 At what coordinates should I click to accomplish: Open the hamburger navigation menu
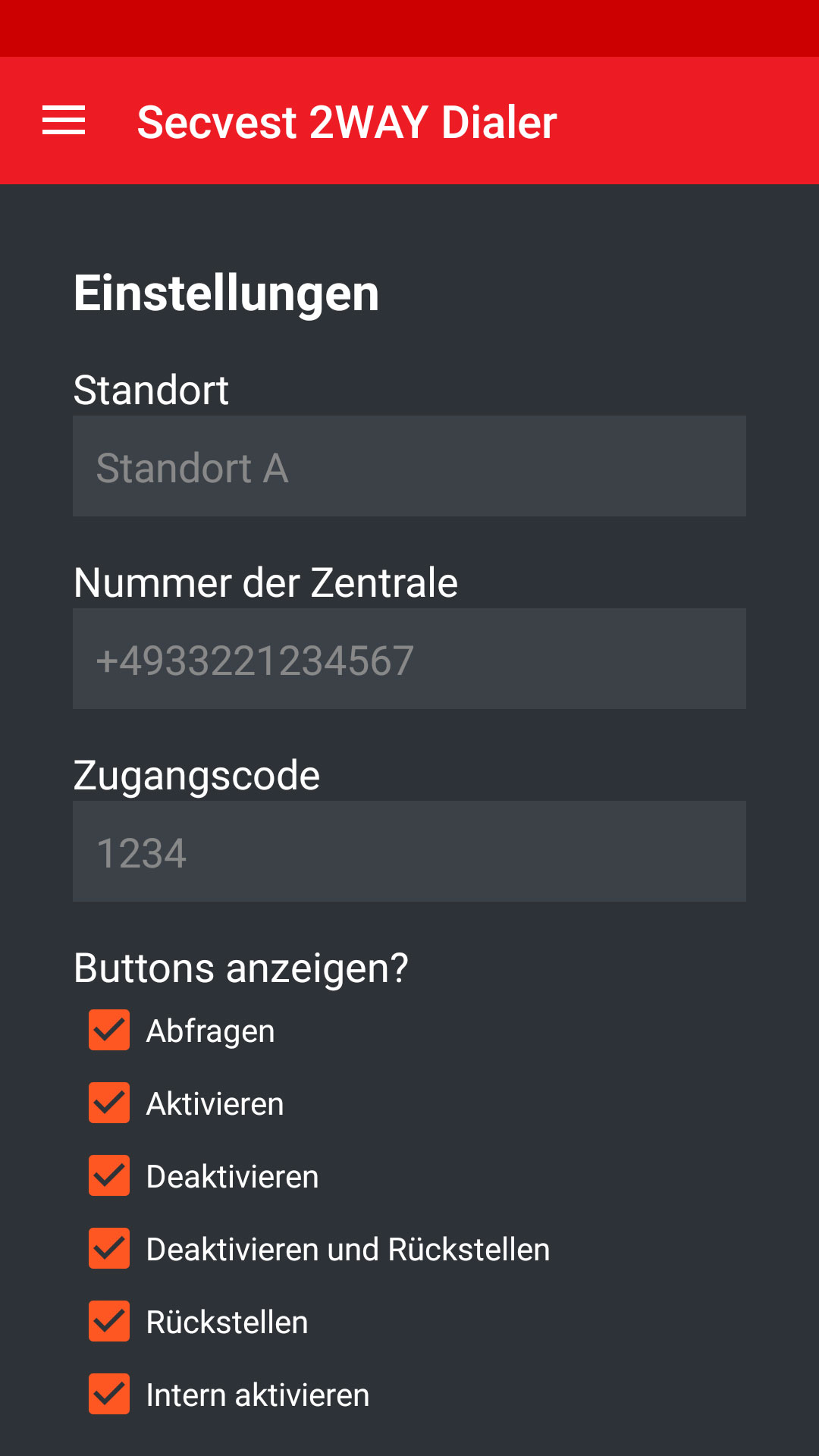click(x=64, y=121)
